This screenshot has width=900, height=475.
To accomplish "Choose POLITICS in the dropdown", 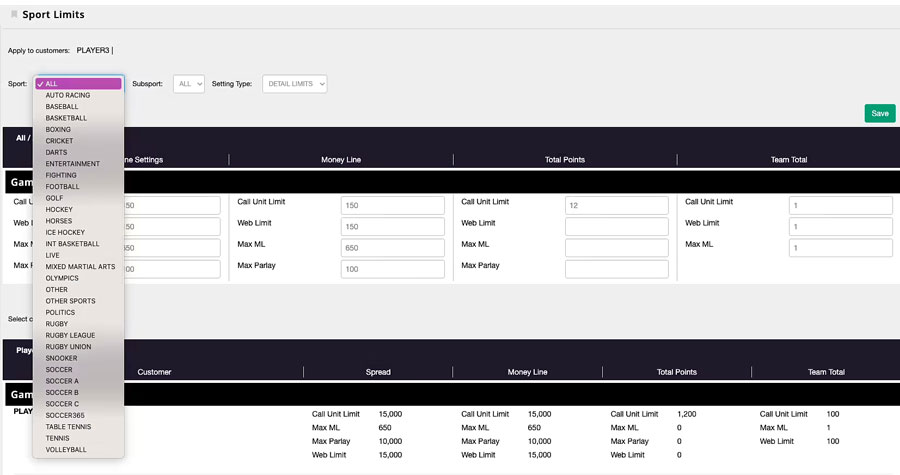I will (60, 313).
